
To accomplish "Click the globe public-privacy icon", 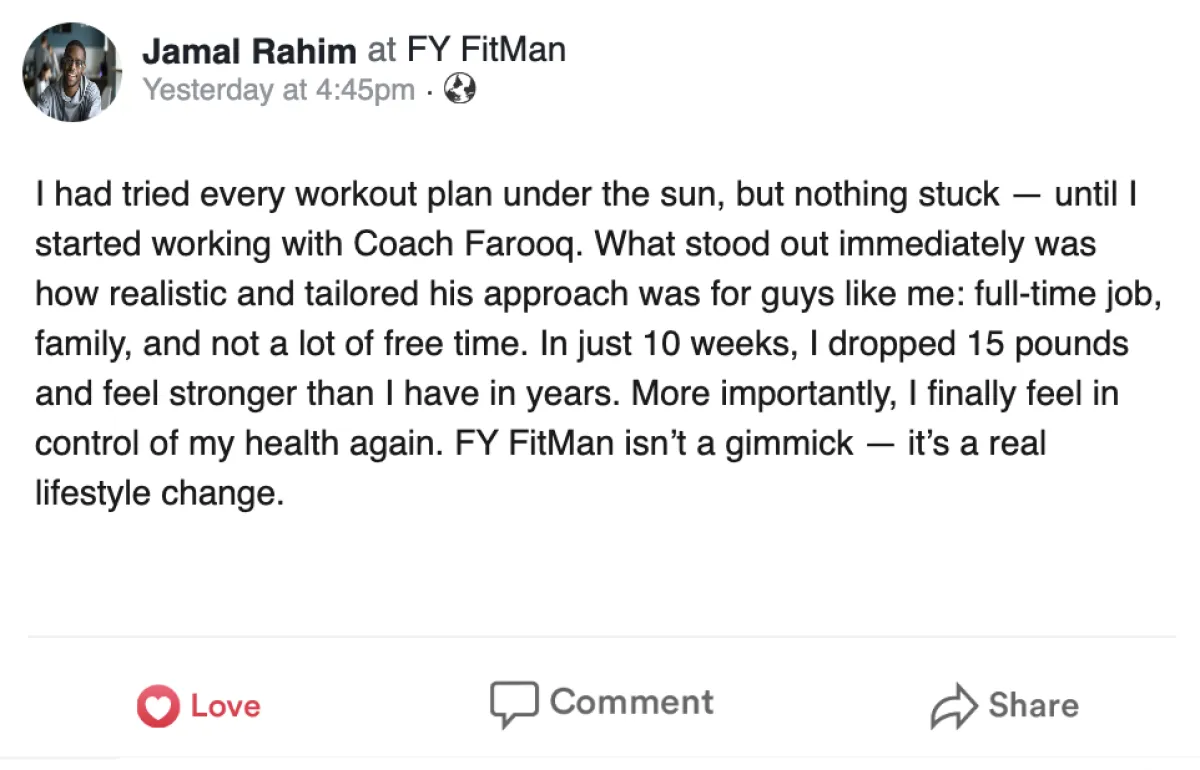I will (460, 90).
